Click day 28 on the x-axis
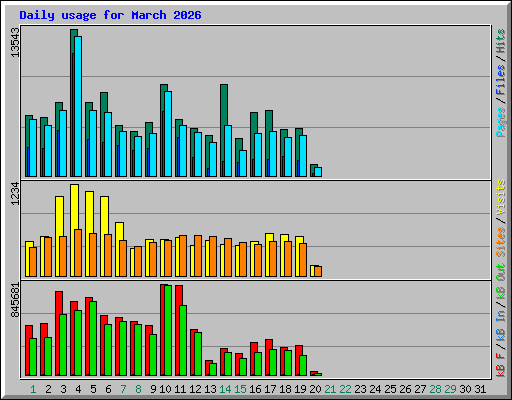 [x=435, y=389]
